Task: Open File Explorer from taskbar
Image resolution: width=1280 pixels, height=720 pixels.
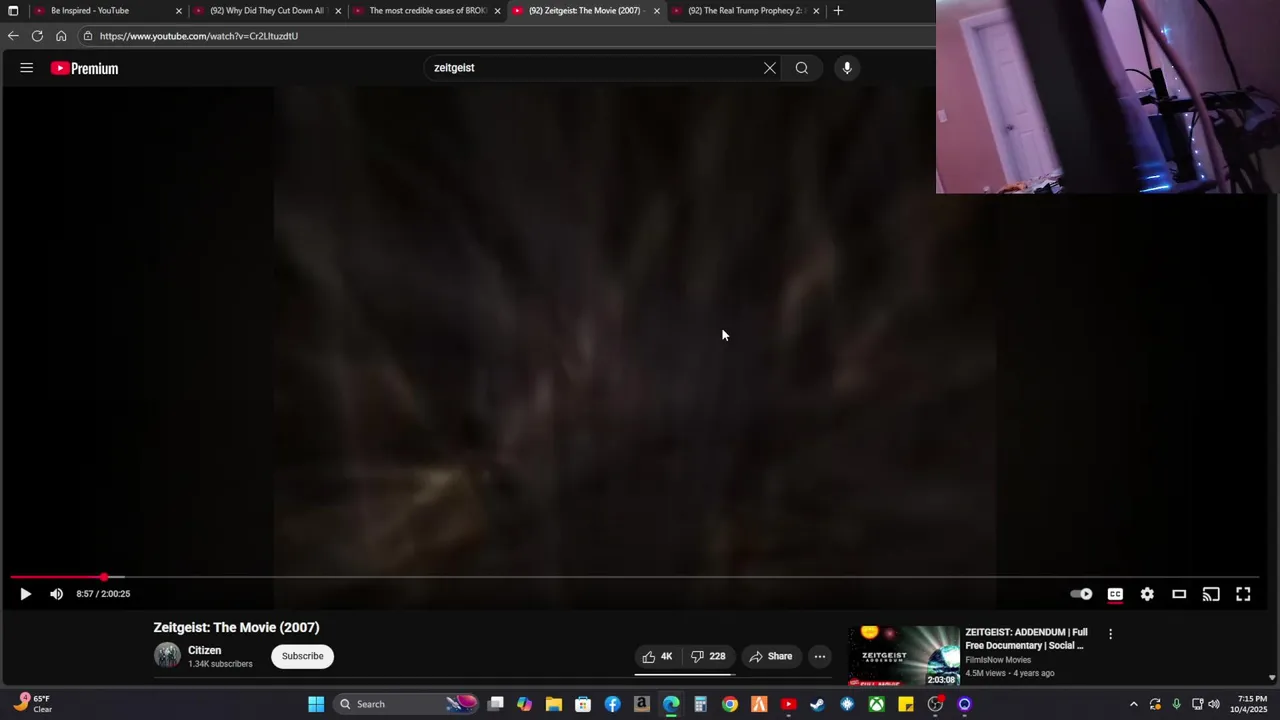Action: [x=554, y=704]
